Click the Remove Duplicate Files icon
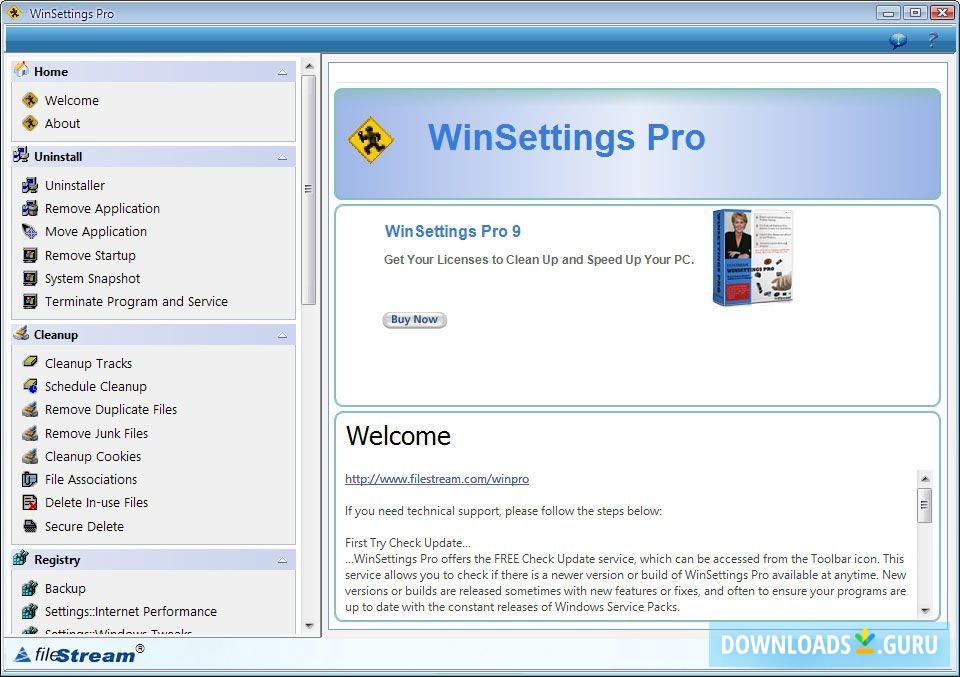 pos(30,409)
